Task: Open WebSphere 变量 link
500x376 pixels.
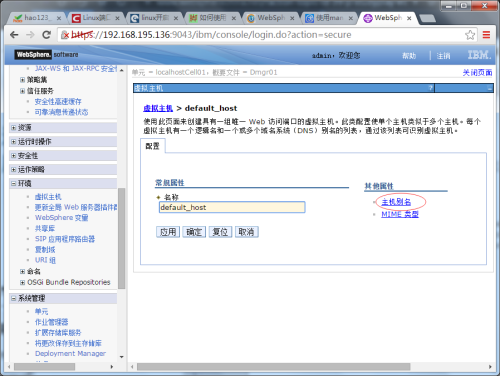Action: click(x=61, y=218)
